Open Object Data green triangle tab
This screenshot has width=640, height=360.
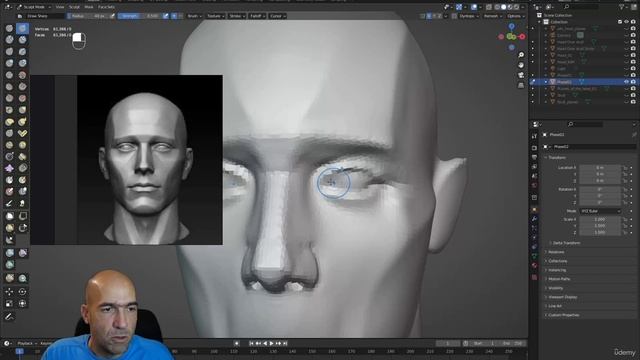535,256
